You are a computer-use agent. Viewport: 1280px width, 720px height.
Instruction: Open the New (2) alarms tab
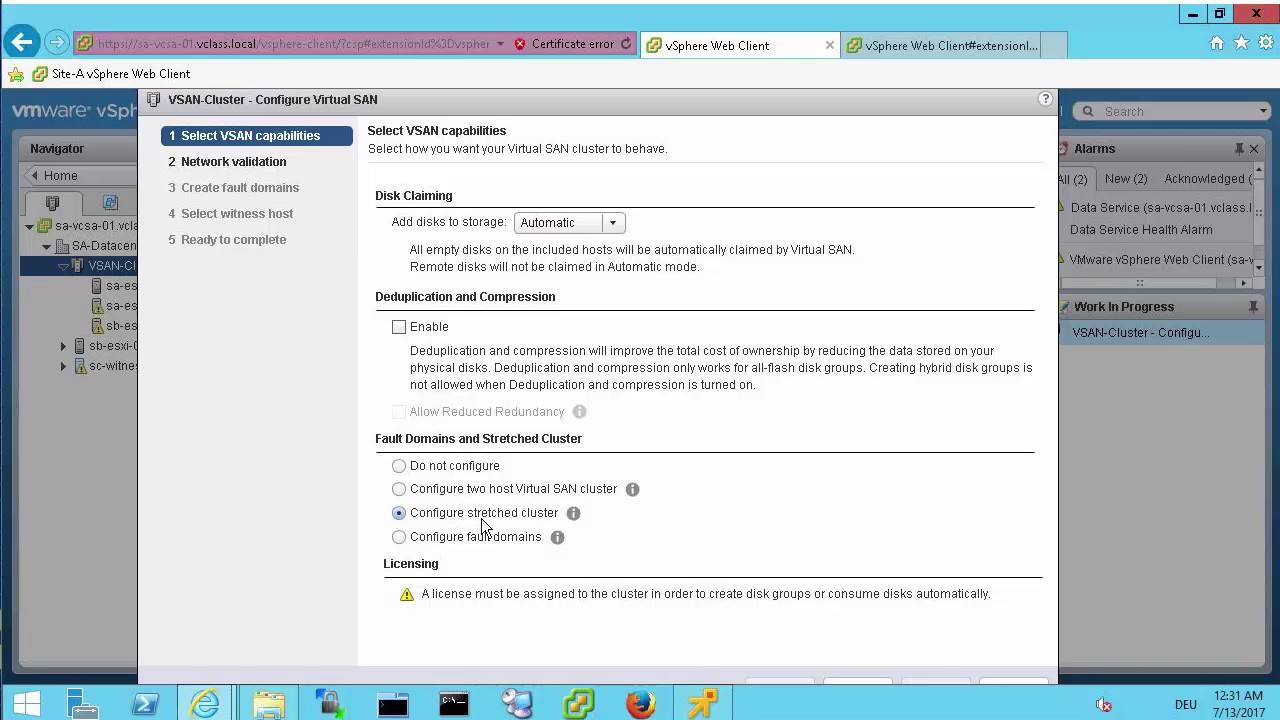pyautogui.click(x=1126, y=179)
